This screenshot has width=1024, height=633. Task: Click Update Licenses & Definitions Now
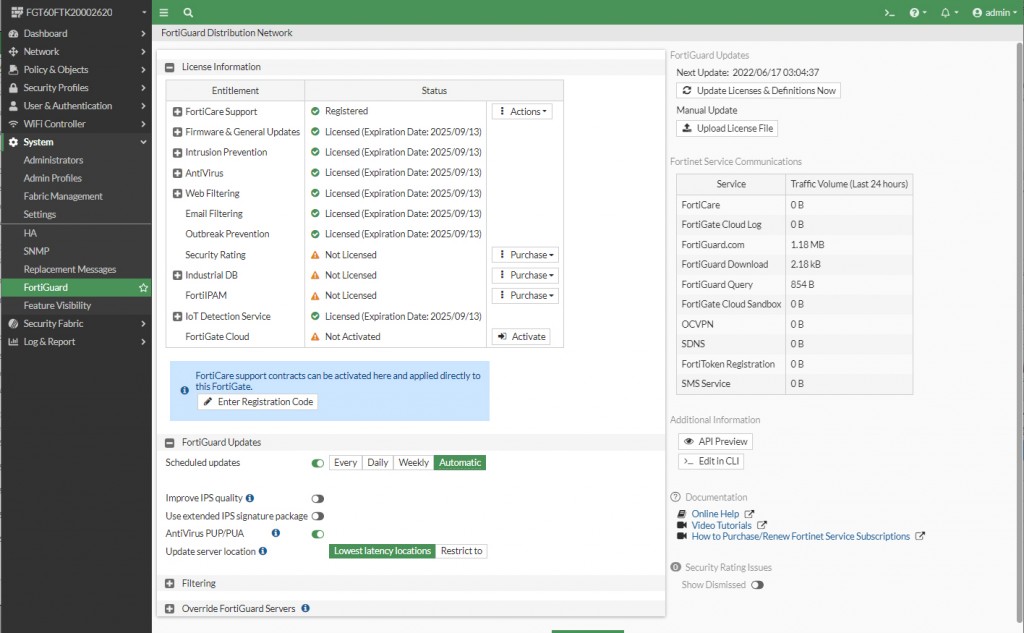pyautogui.click(x=758, y=91)
